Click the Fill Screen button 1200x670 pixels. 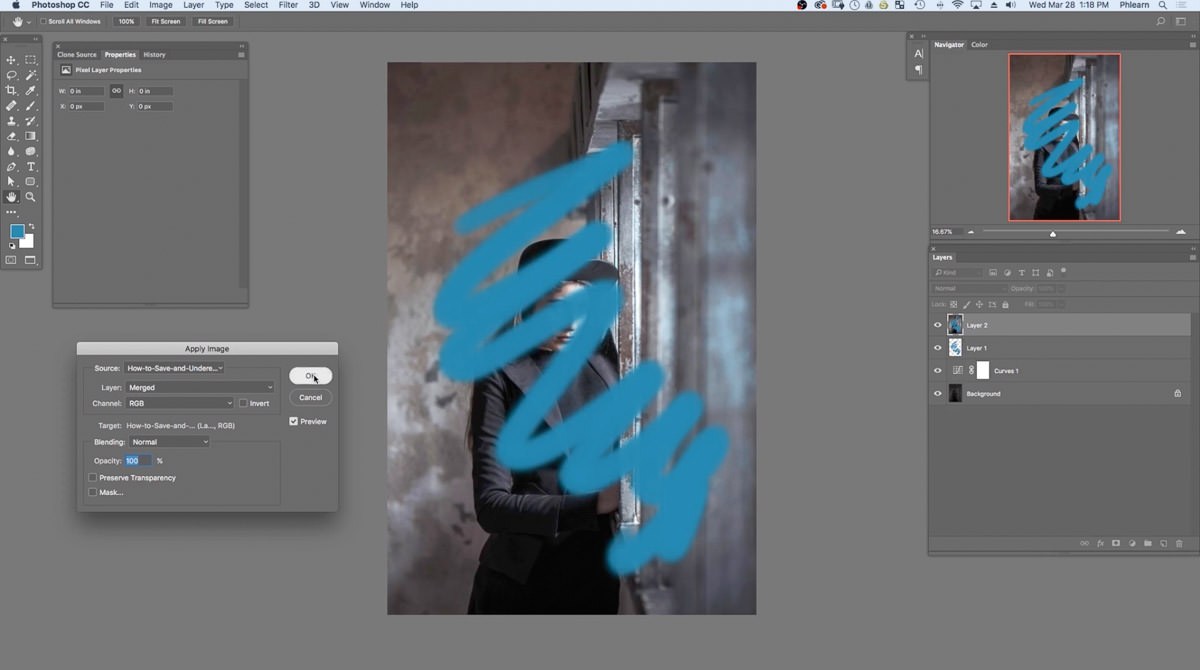tap(212, 21)
